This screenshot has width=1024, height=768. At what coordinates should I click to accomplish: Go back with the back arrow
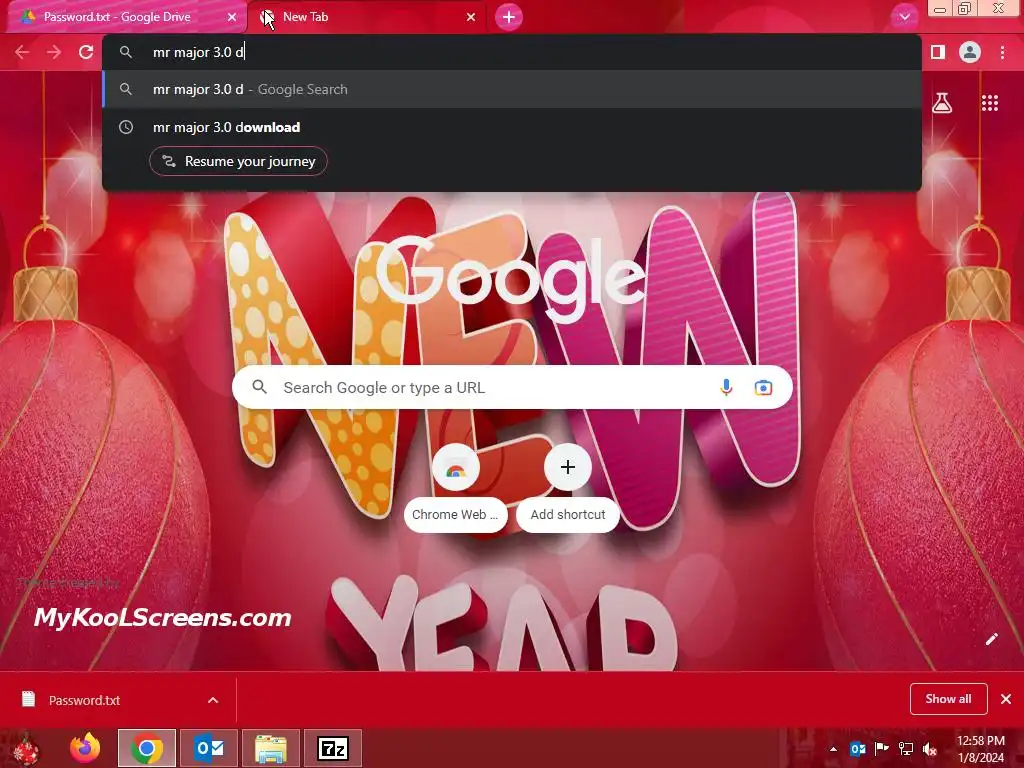coord(22,52)
